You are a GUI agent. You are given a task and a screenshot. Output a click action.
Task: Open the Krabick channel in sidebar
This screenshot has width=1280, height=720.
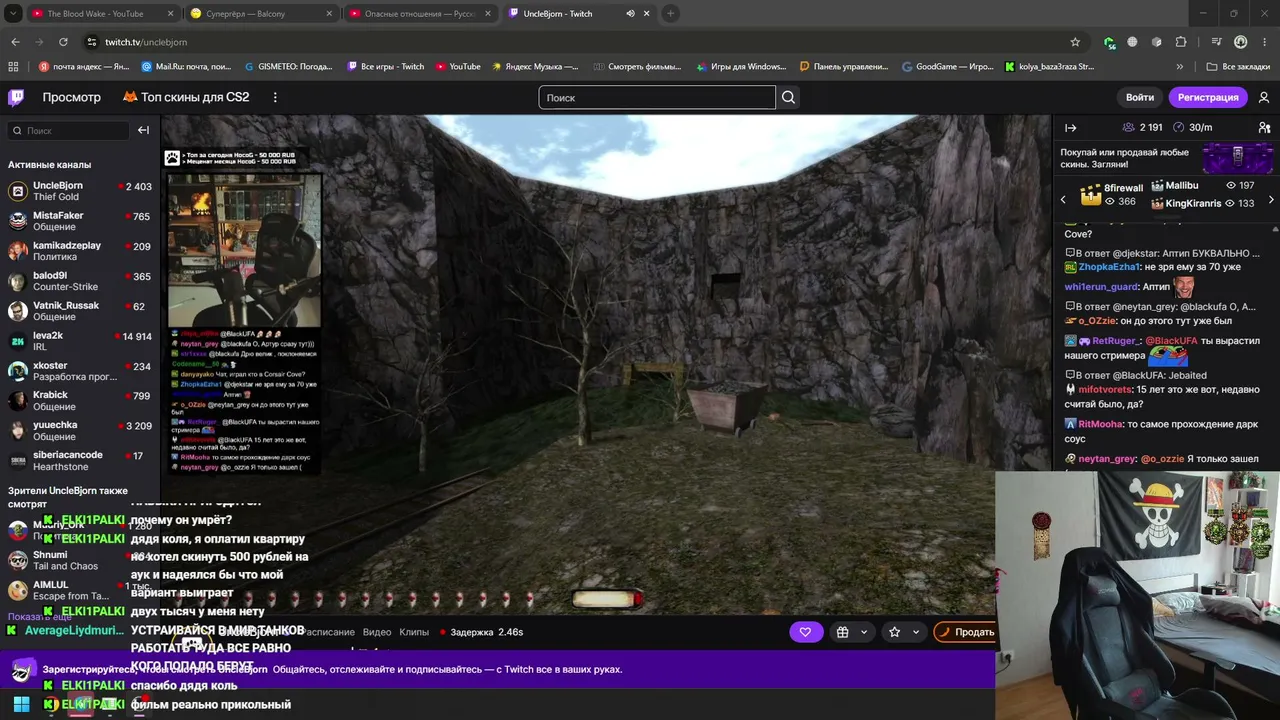pyautogui.click(x=80, y=401)
